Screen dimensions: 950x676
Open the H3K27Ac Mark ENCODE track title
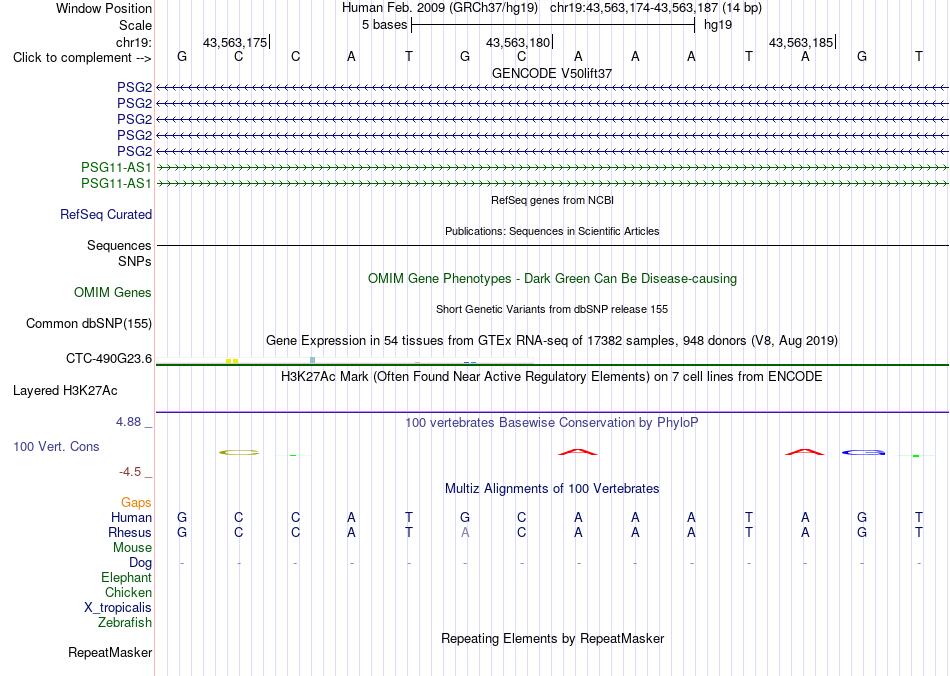pyautogui.click(x=552, y=377)
